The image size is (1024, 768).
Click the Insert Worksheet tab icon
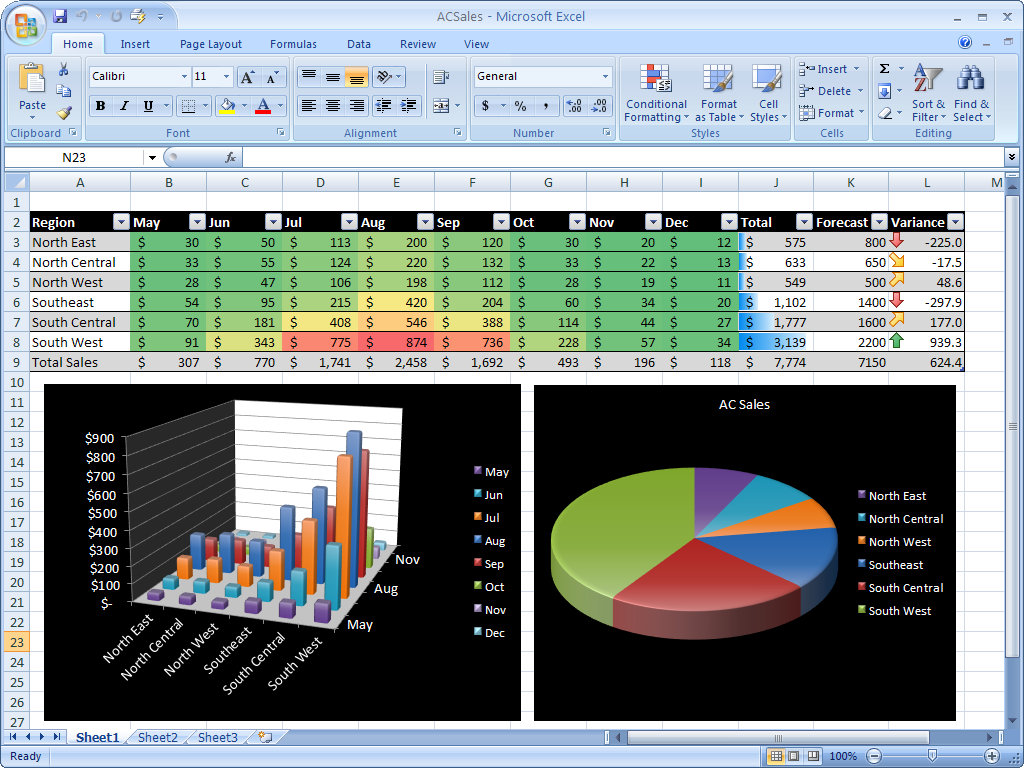(265, 737)
